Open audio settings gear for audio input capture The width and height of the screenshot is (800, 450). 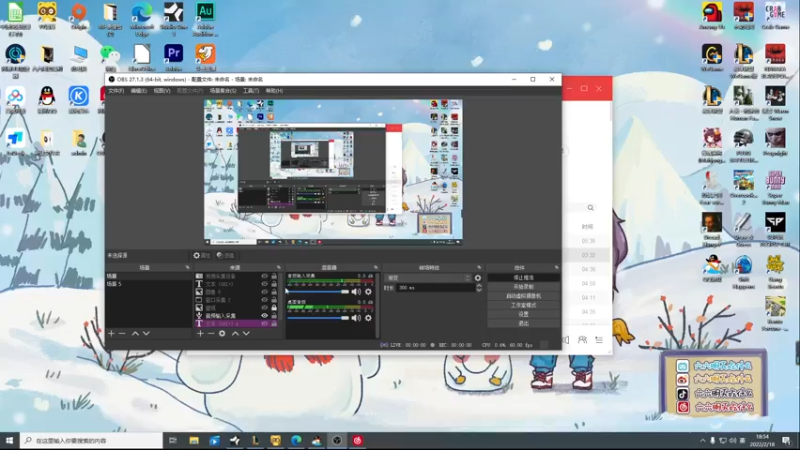tap(368, 292)
